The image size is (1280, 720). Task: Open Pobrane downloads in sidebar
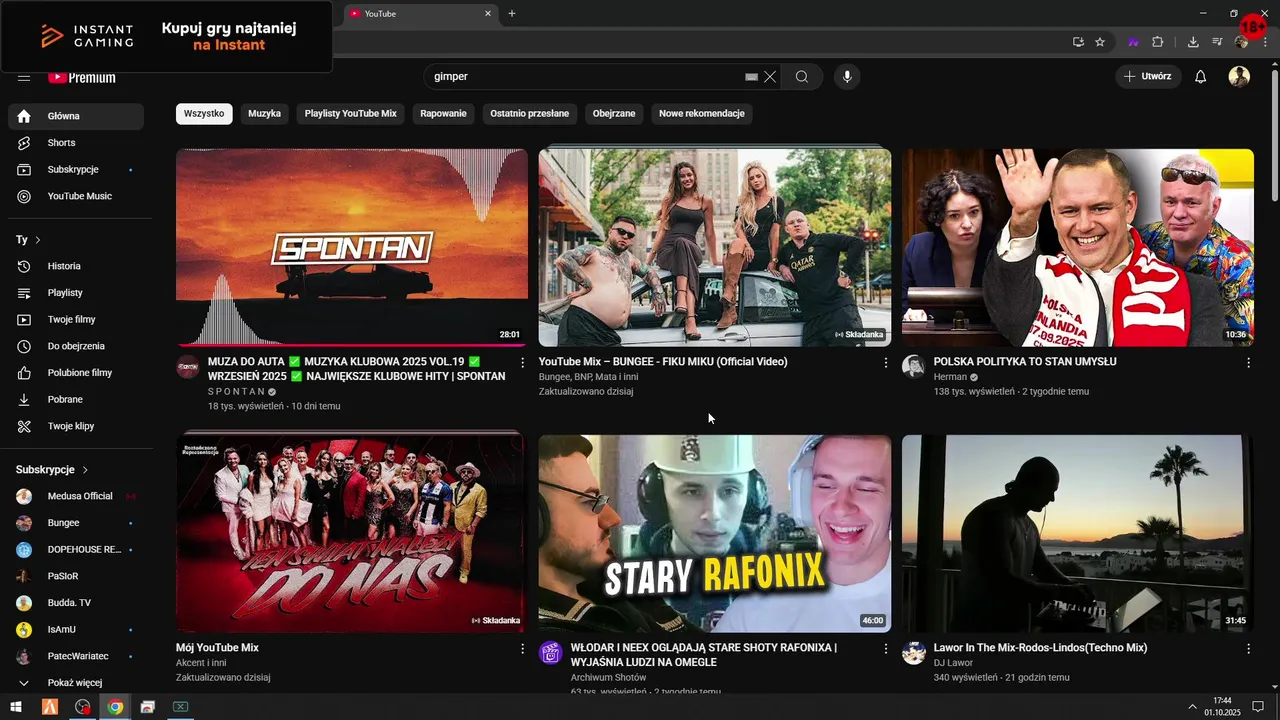pos(76,399)
